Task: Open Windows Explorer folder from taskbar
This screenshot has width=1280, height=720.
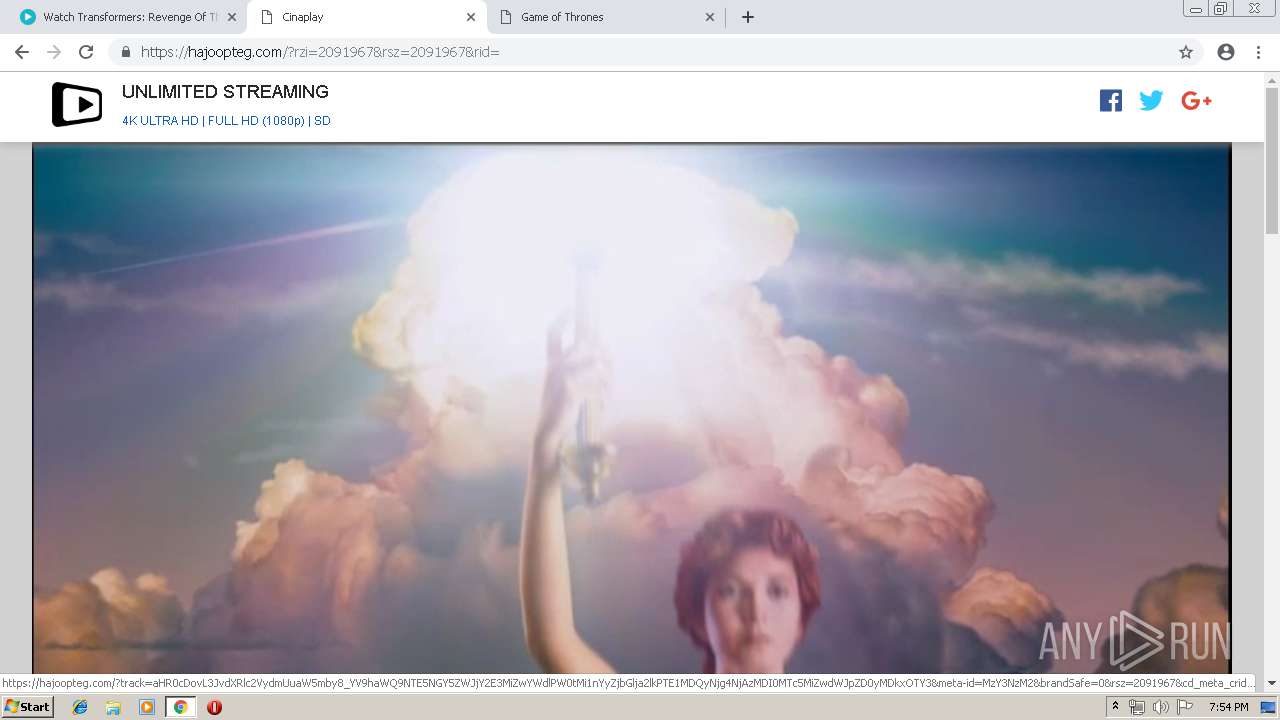Action: [113, 707]
